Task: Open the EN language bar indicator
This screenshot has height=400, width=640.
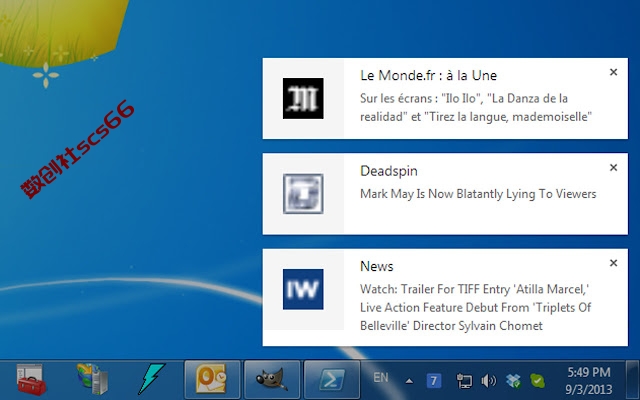Action: (x=380, y=378)
